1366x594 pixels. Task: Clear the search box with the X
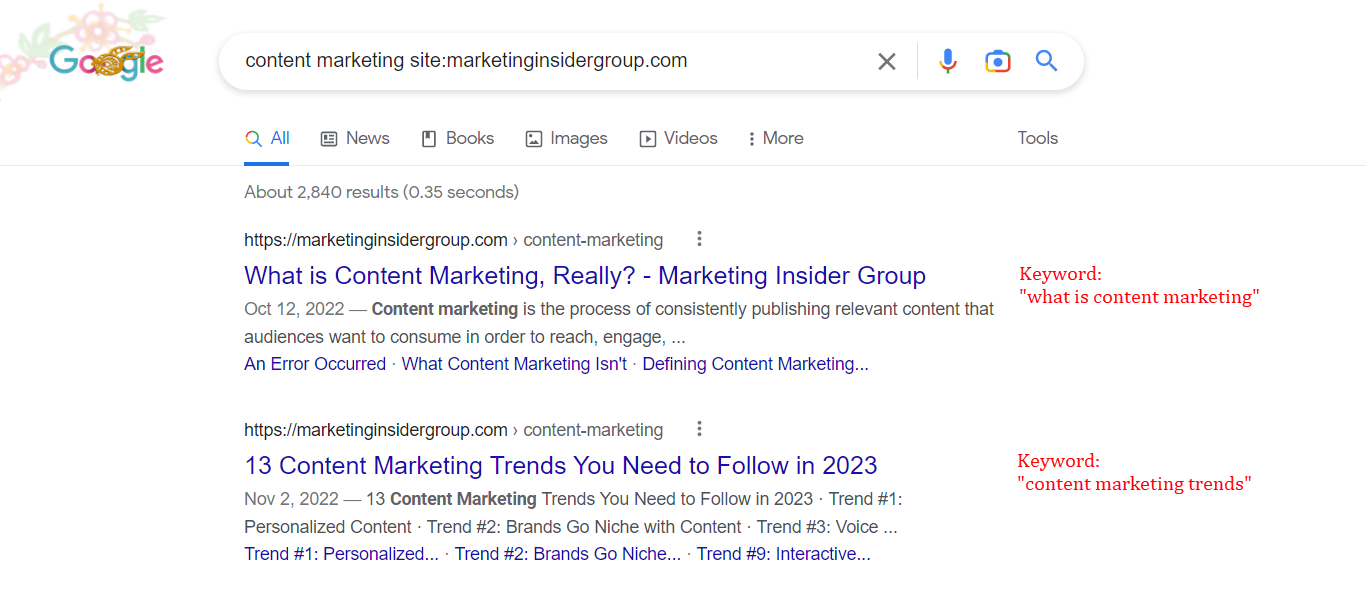[x=886, y=61]
